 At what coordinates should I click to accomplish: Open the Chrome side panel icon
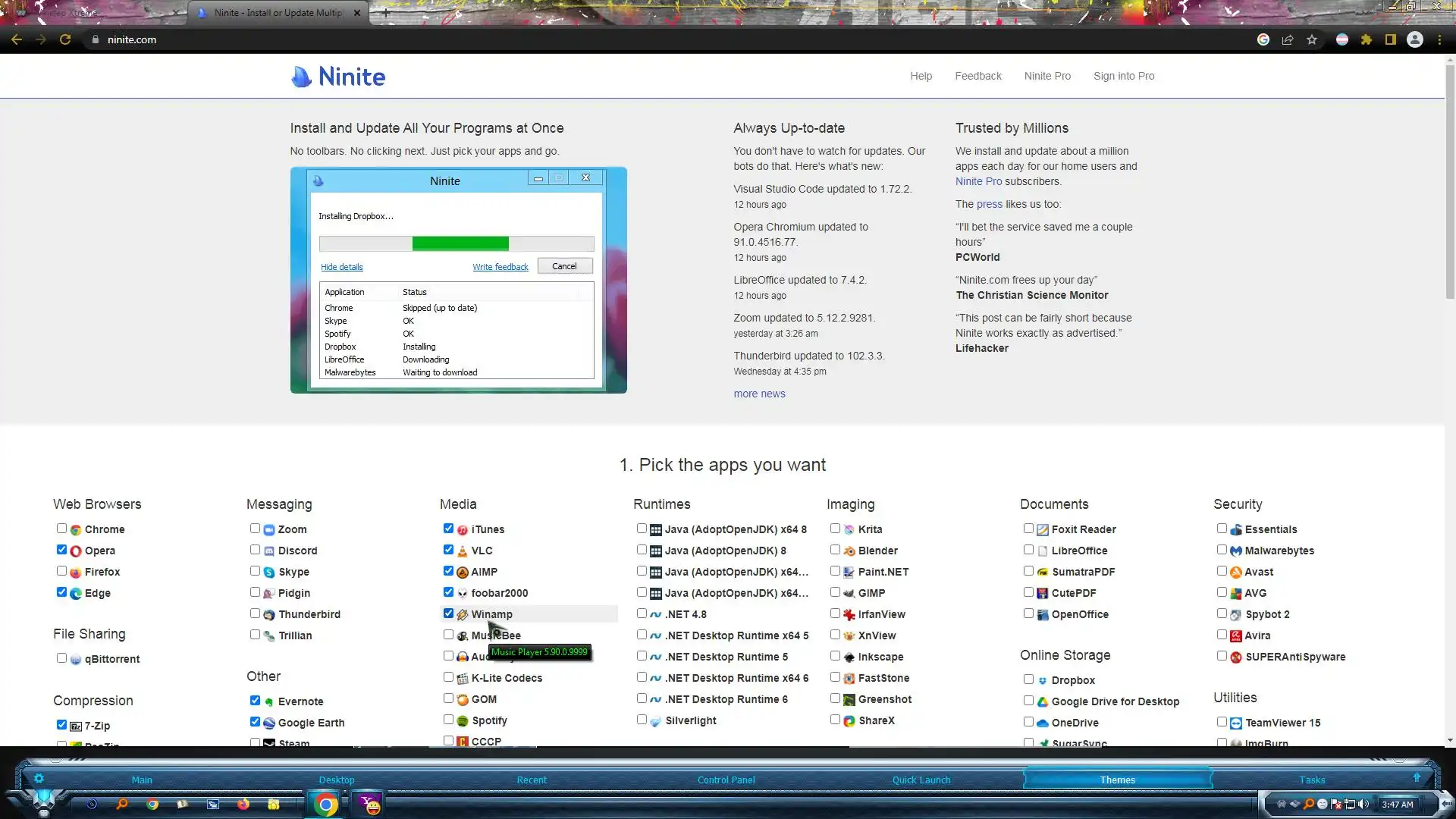click(1391, 39)
